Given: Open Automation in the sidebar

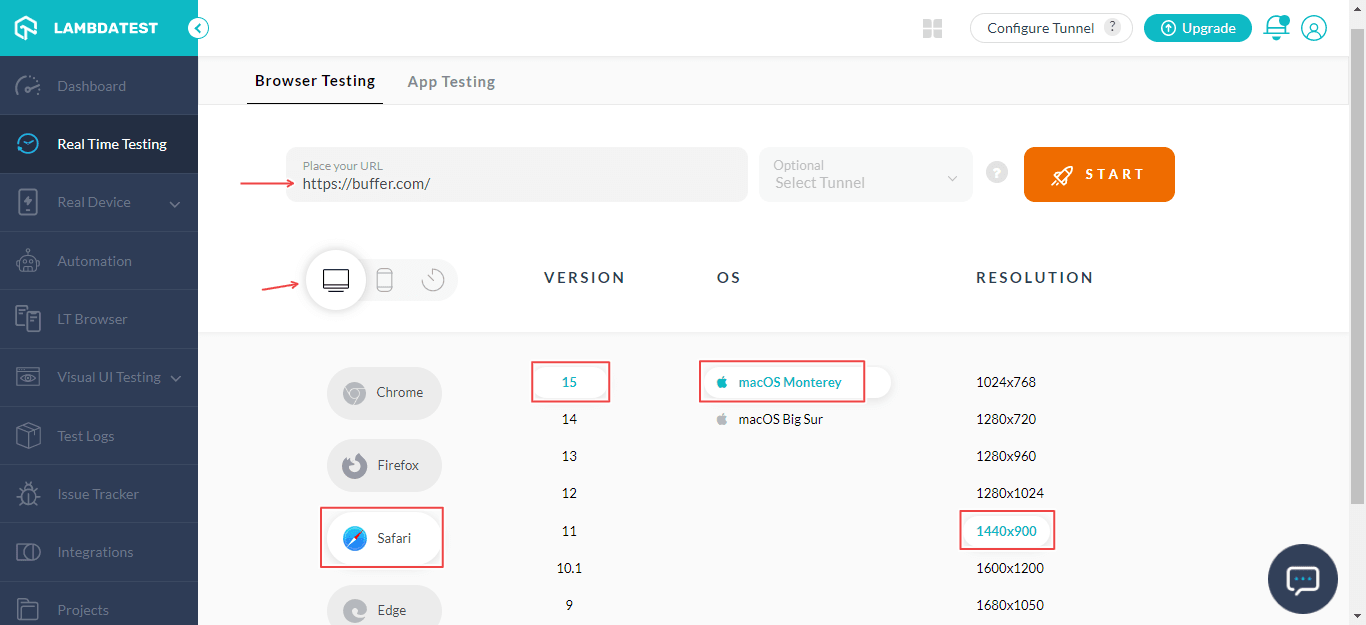Looking at the screenshot, I should (x=94, y=261).
